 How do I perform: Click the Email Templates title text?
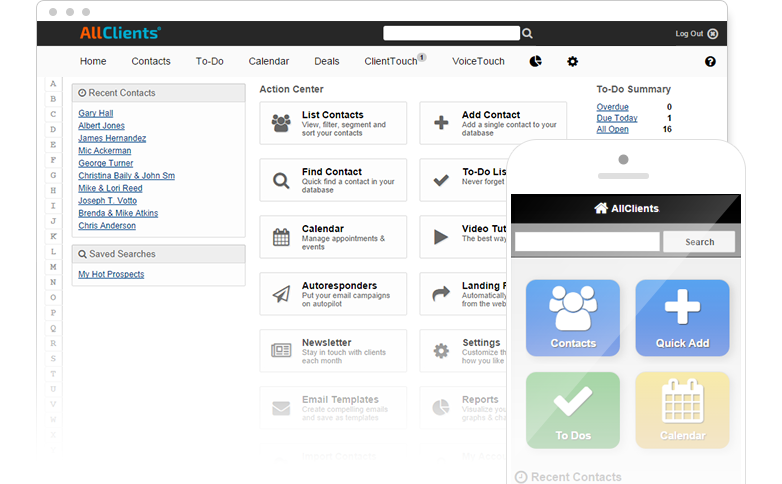point(340,399)
